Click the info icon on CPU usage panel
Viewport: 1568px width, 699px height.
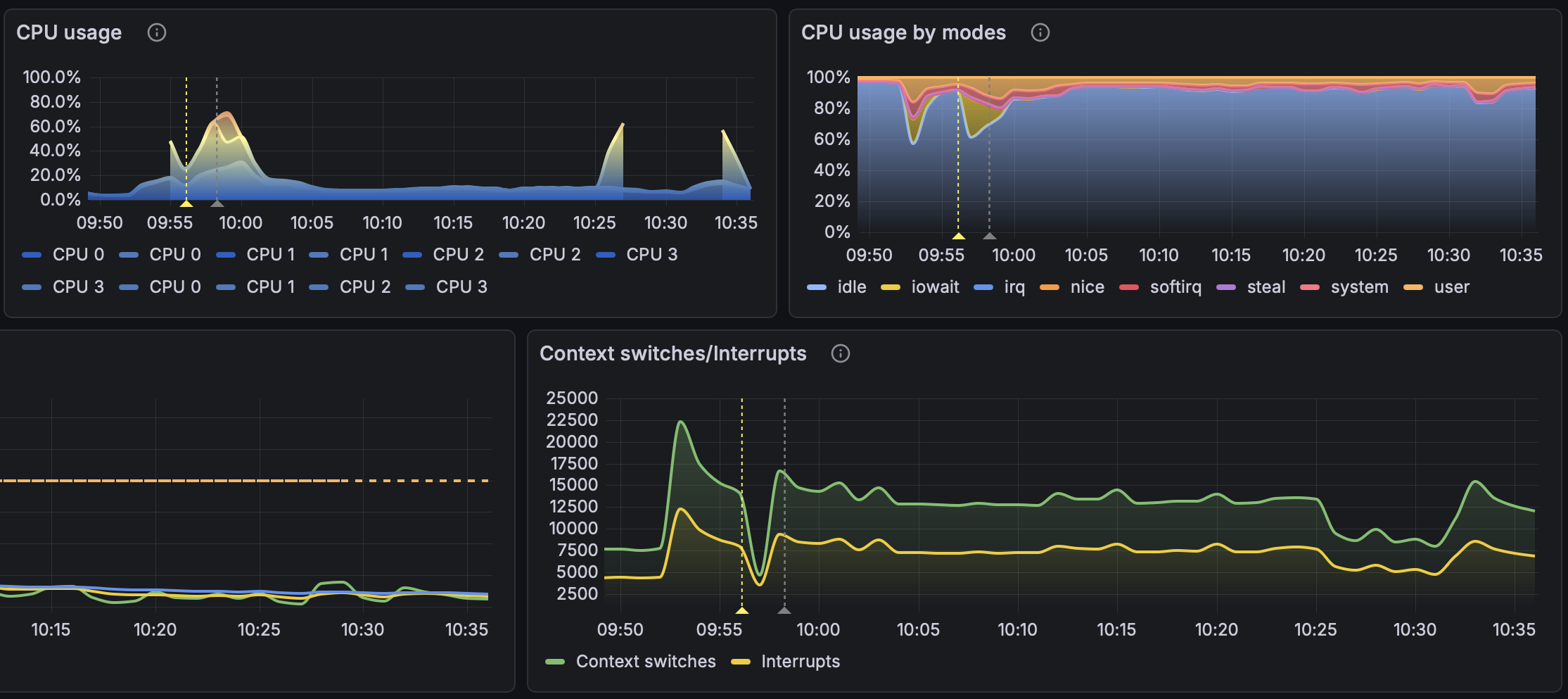pos(158,32)
